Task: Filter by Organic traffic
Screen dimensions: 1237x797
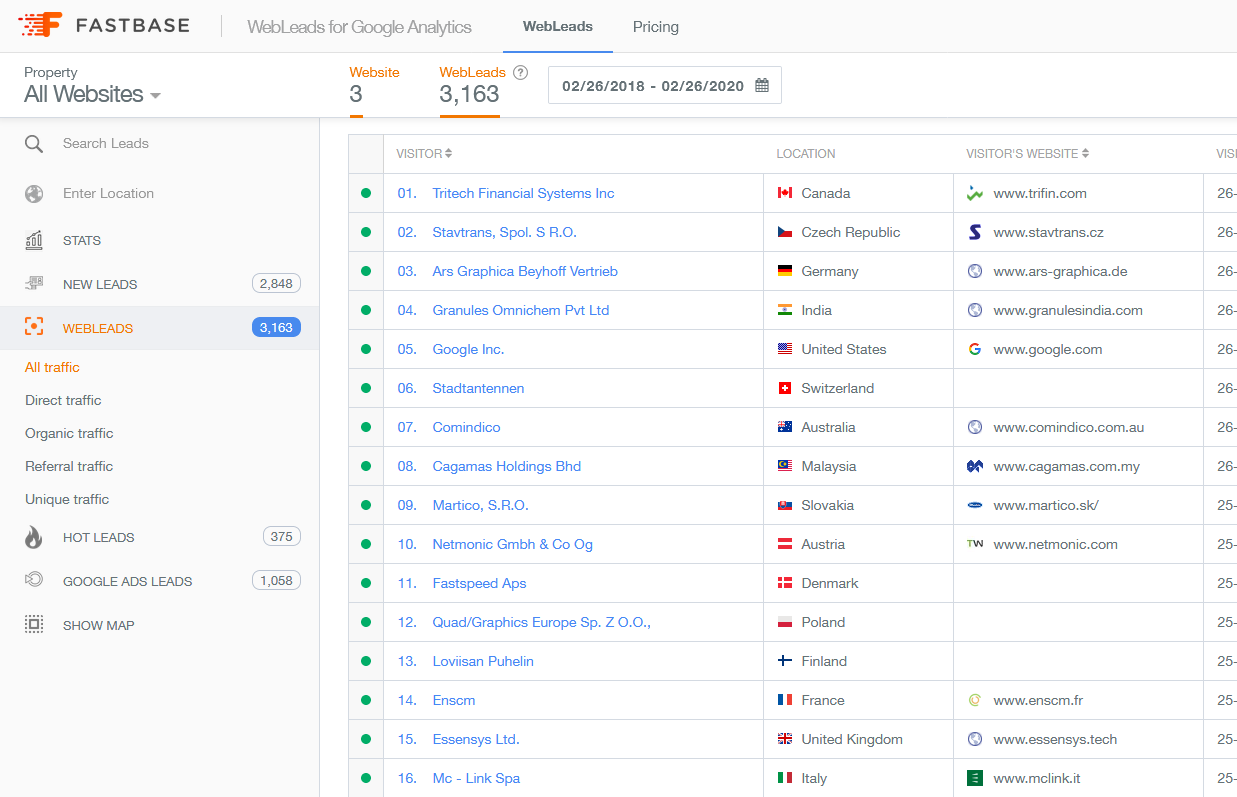Action: pos(69,433)
